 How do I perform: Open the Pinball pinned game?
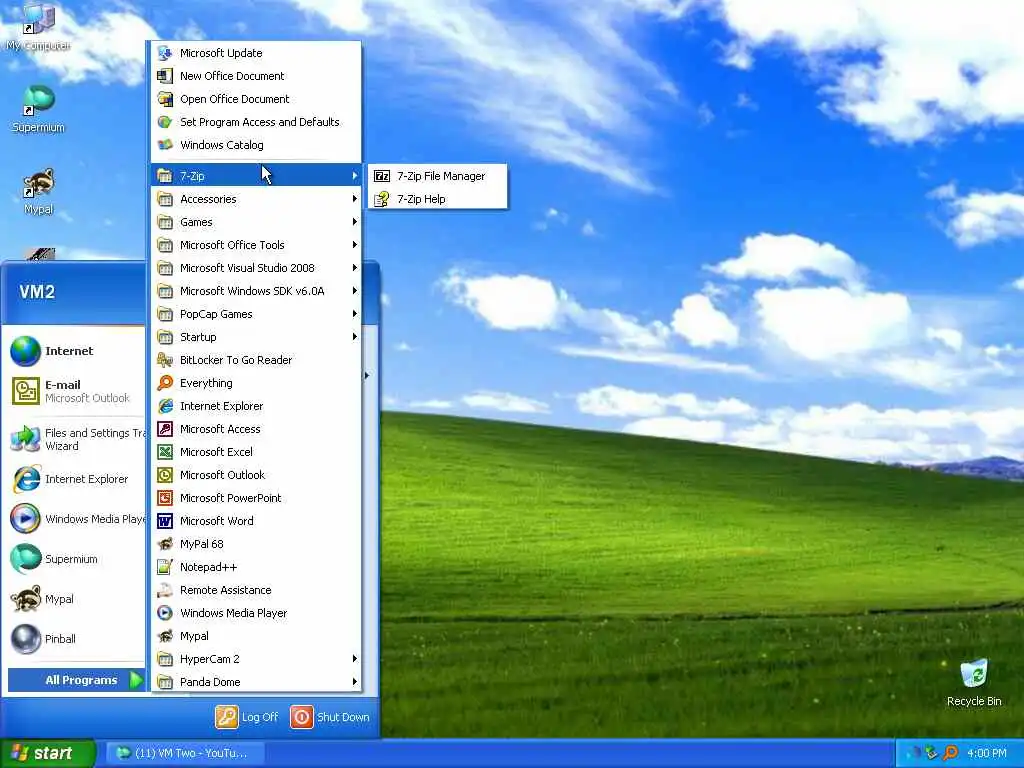(76, 639)
